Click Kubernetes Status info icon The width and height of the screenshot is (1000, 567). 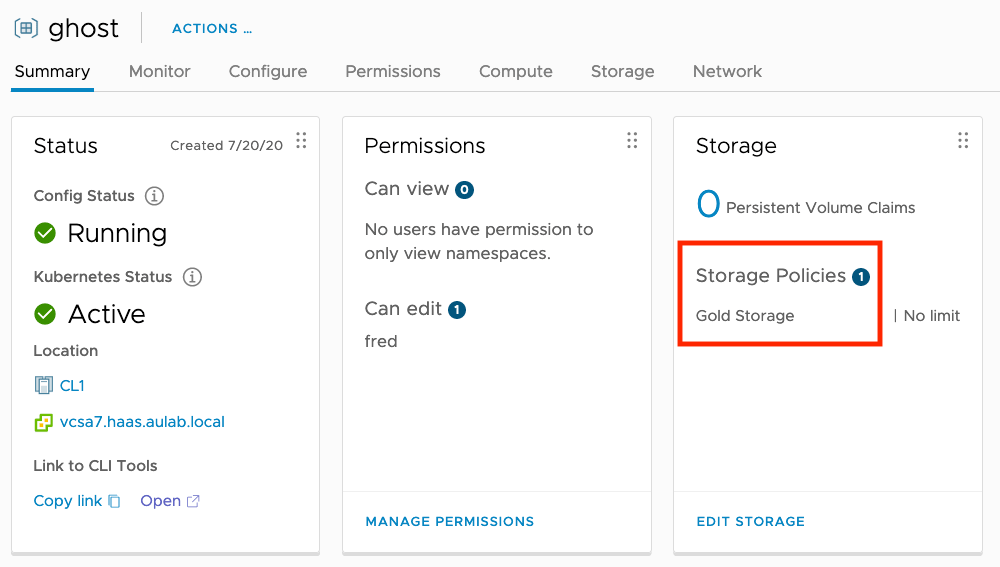click(192, 277)
